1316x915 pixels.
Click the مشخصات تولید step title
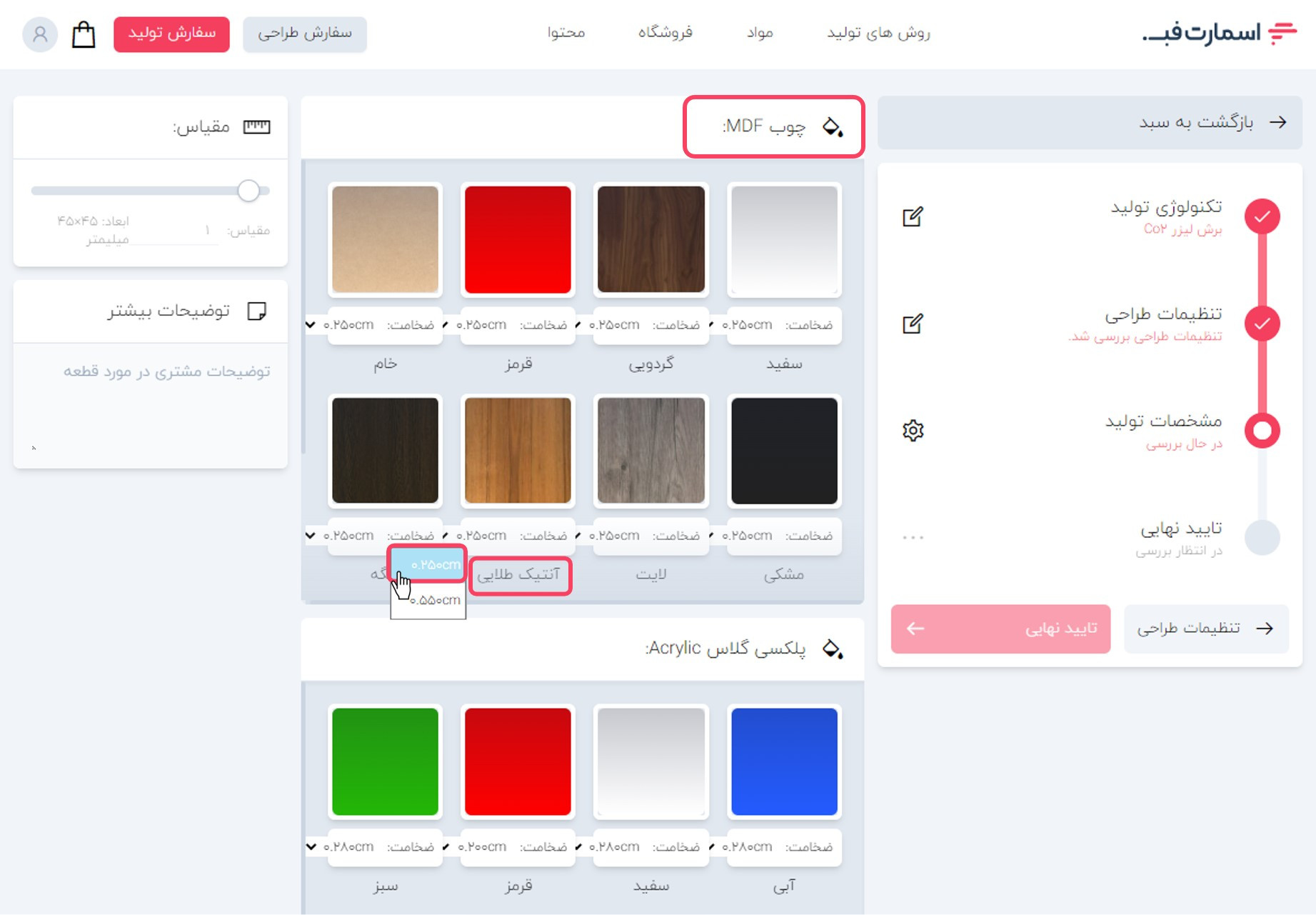pos(1164,421)
